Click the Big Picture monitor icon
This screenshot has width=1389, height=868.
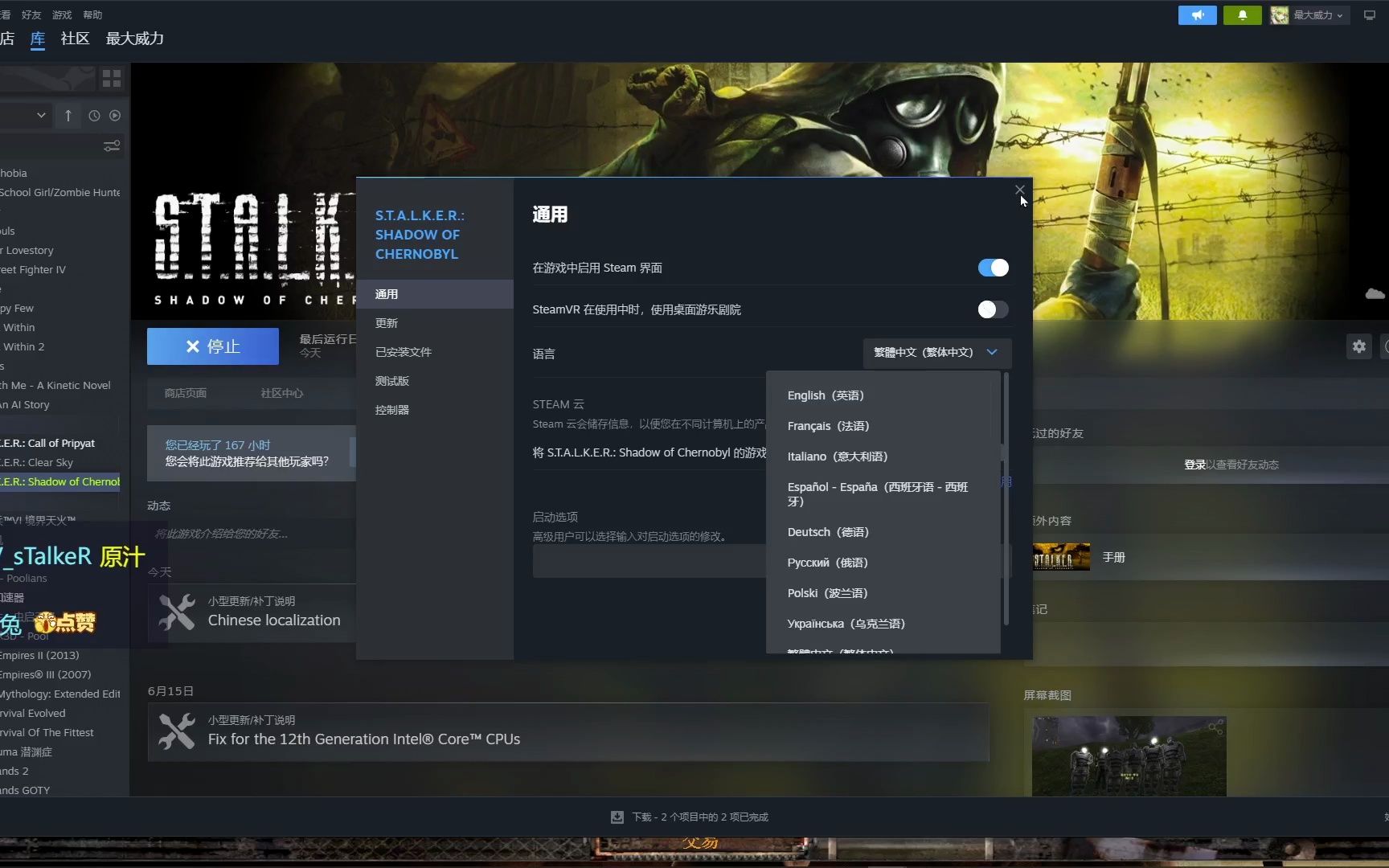point(1370,15)
